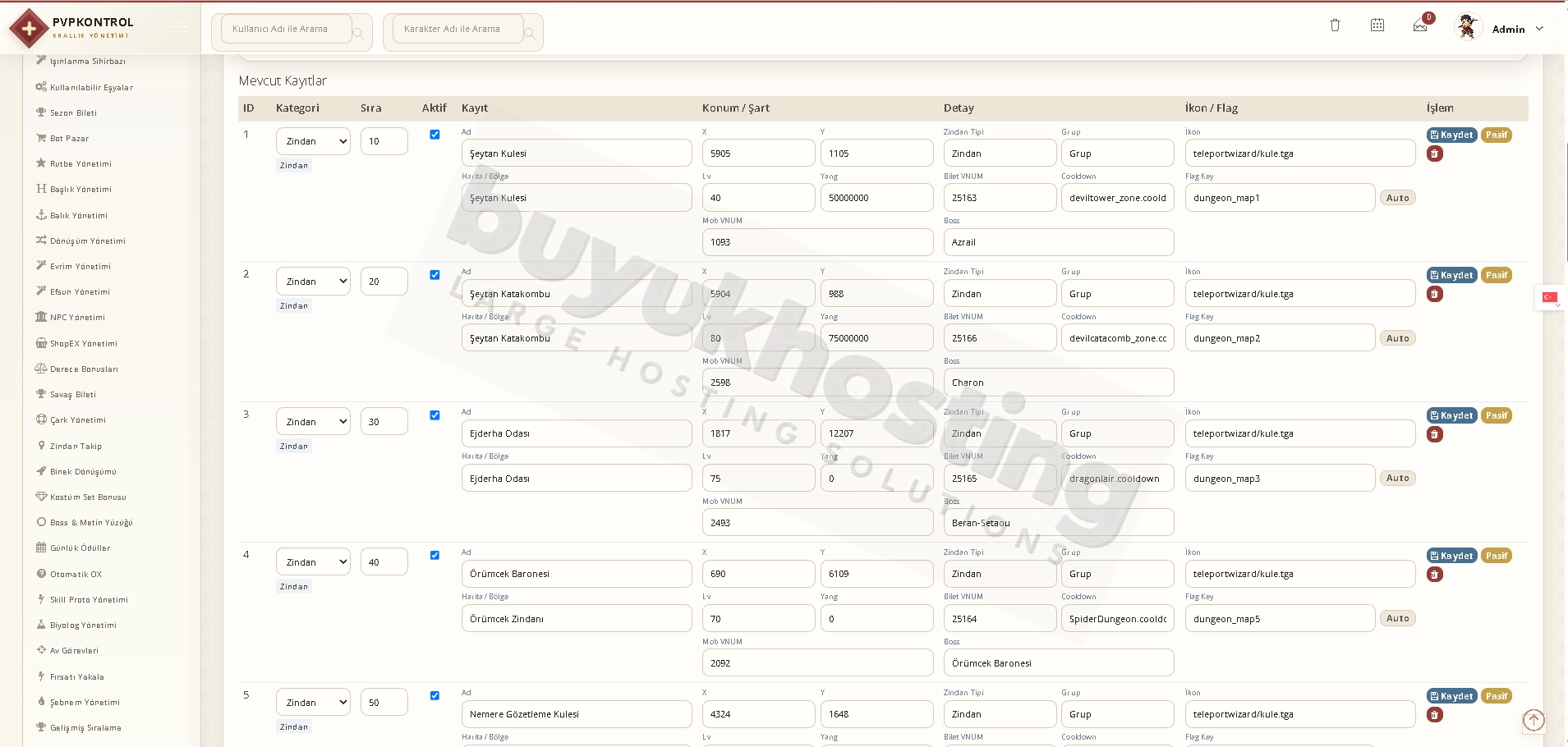
Task: Click the Derece Bonusları scale icon
Action: [x=41, y=369]
